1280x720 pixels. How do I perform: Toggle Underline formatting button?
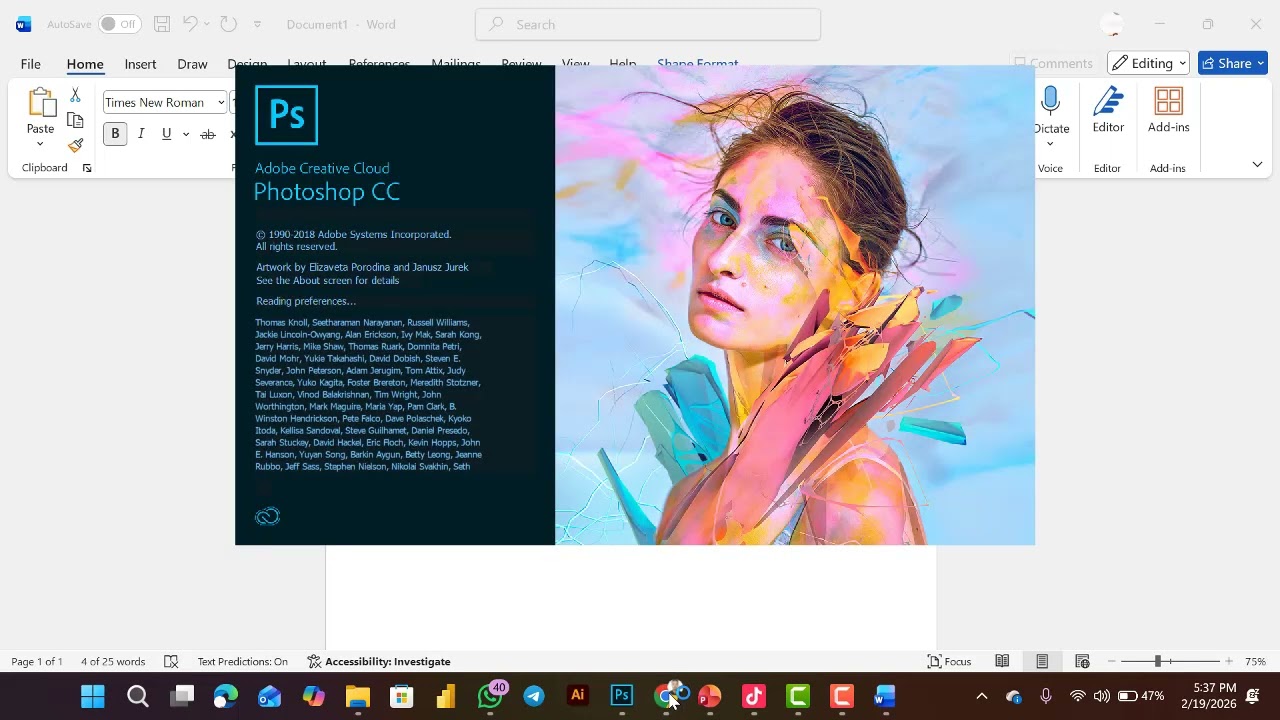coord(166,134)
